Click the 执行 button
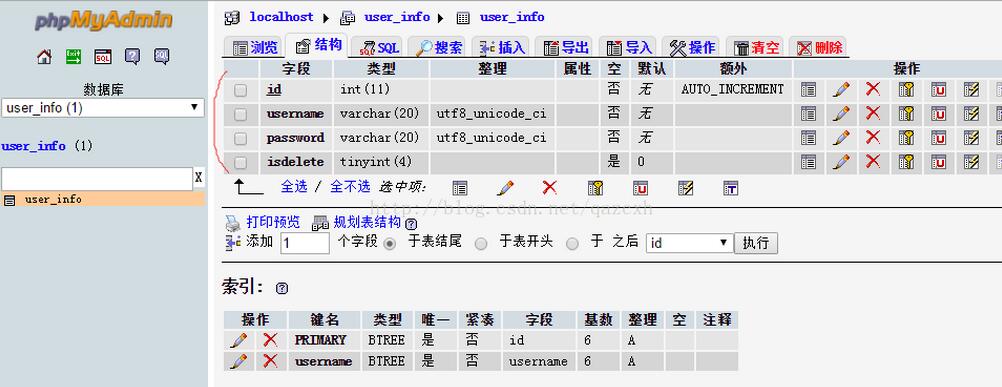The width and height of the screenshot is (1002, 387). click(x=756, y=243)
